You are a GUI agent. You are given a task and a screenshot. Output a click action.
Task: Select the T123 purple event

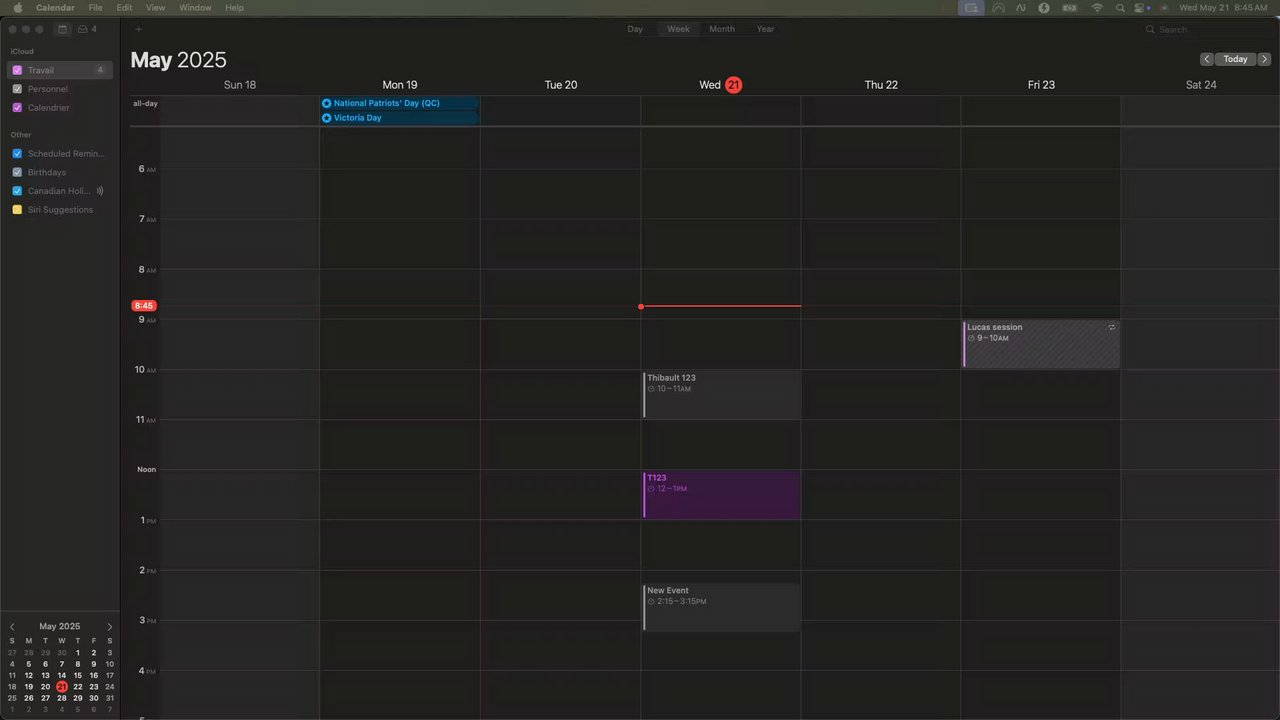pyautogui.click(x=721, y=495)
